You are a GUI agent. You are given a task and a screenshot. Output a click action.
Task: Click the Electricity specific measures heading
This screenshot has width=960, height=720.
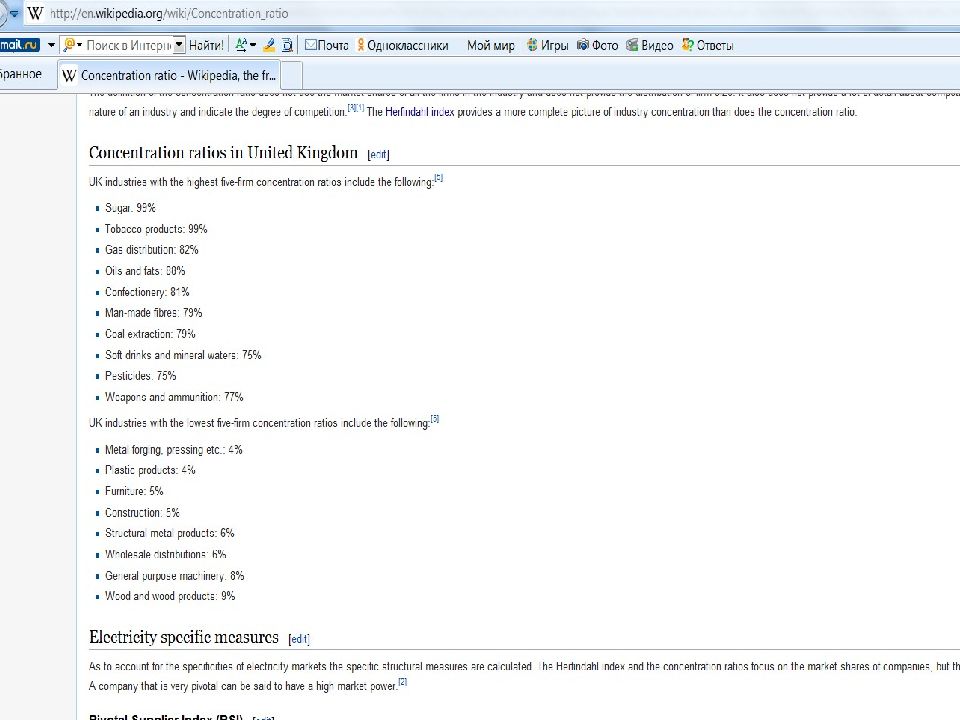click(184, 637)
